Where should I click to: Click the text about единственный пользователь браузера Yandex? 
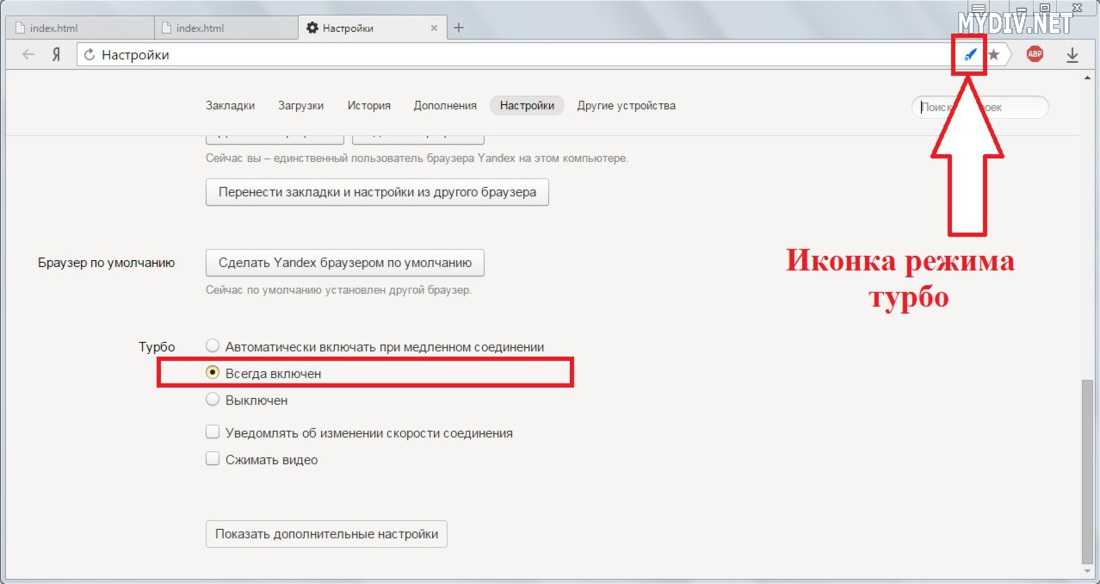[417, 159]
